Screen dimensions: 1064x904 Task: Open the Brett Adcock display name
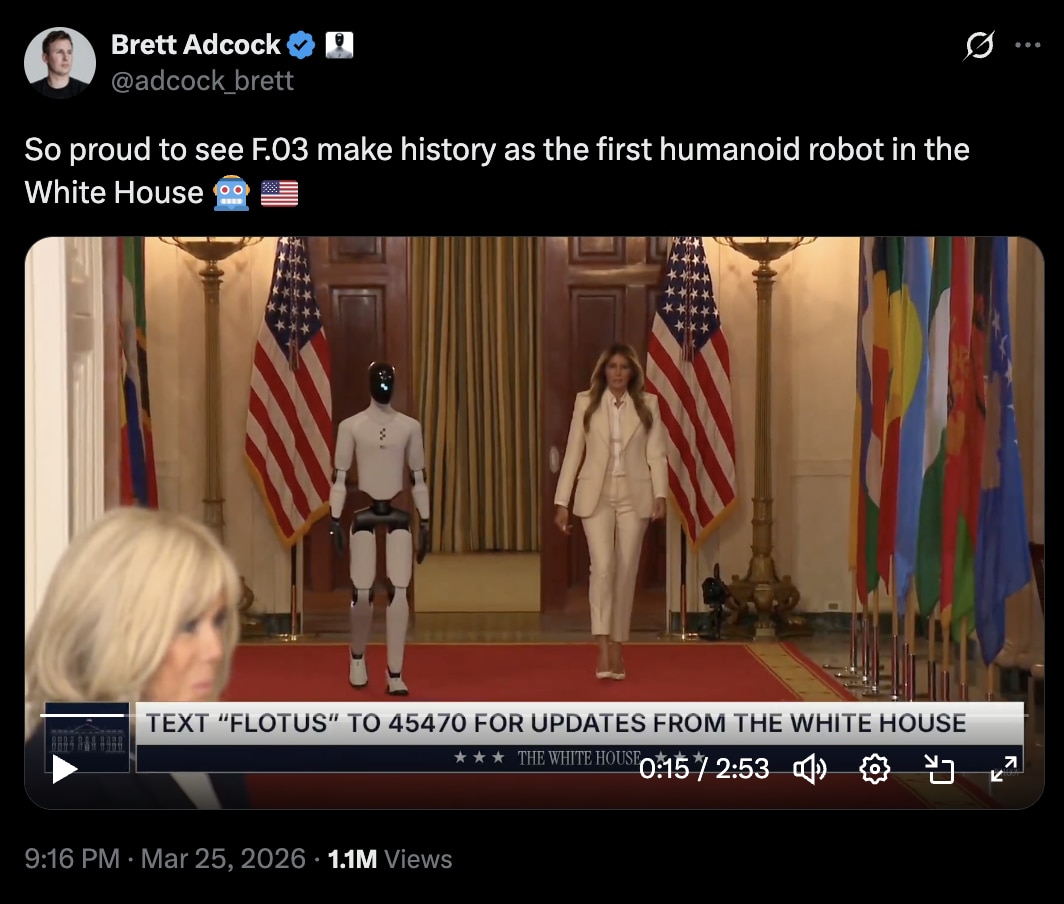[195, 45]
